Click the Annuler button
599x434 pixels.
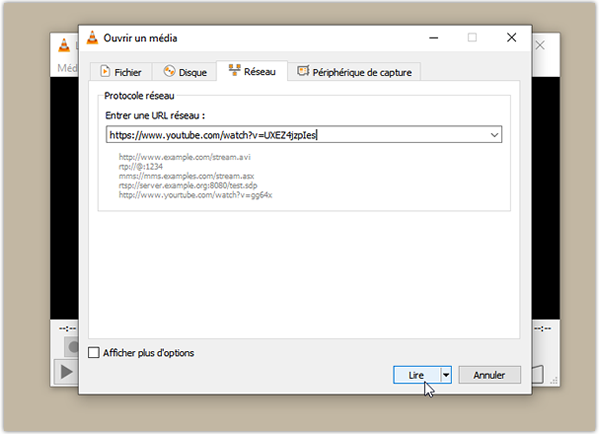tap(489, 375)
